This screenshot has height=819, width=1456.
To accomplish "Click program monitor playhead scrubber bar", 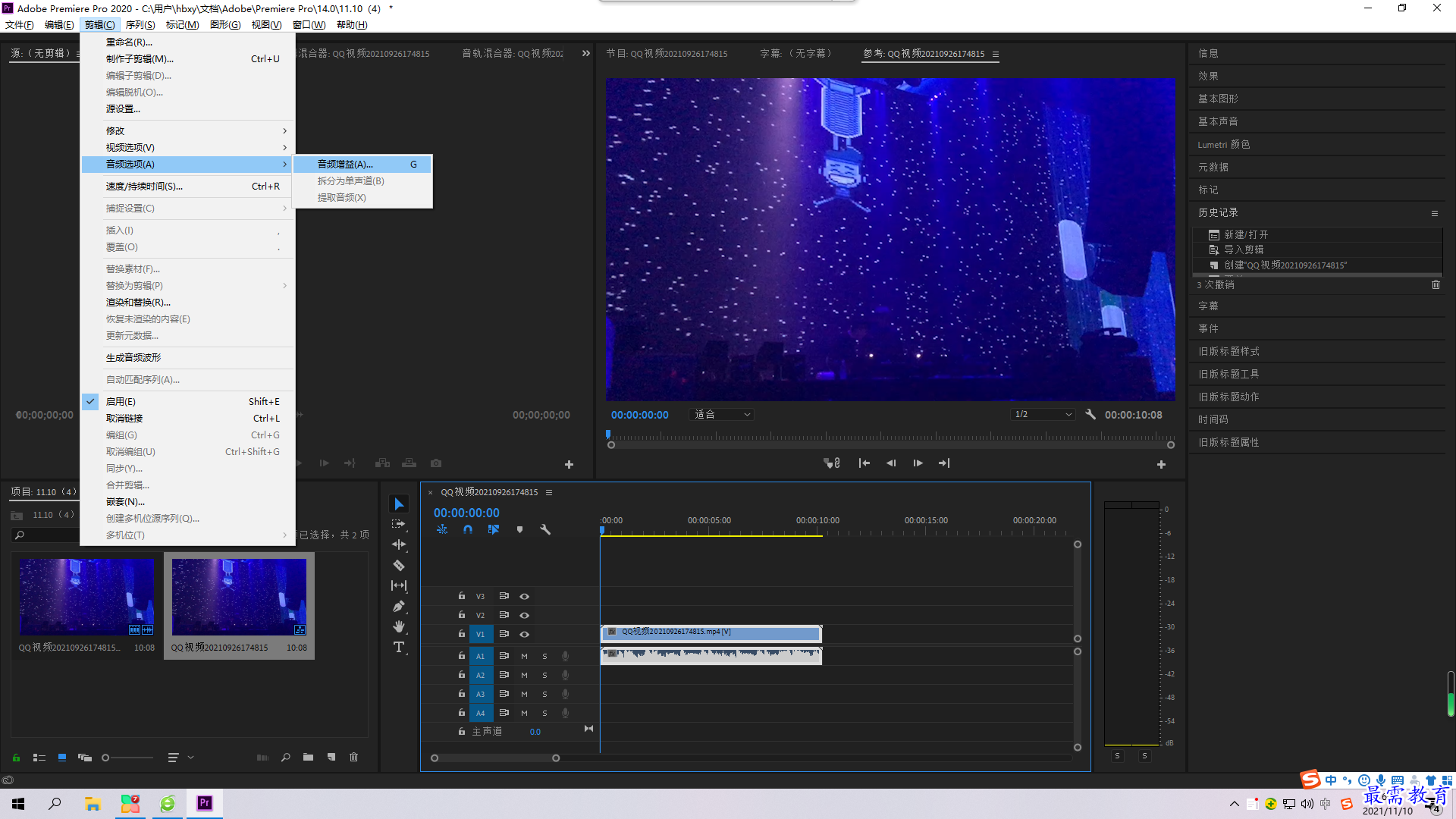I will pyautogui.click(x=890, y=438).
